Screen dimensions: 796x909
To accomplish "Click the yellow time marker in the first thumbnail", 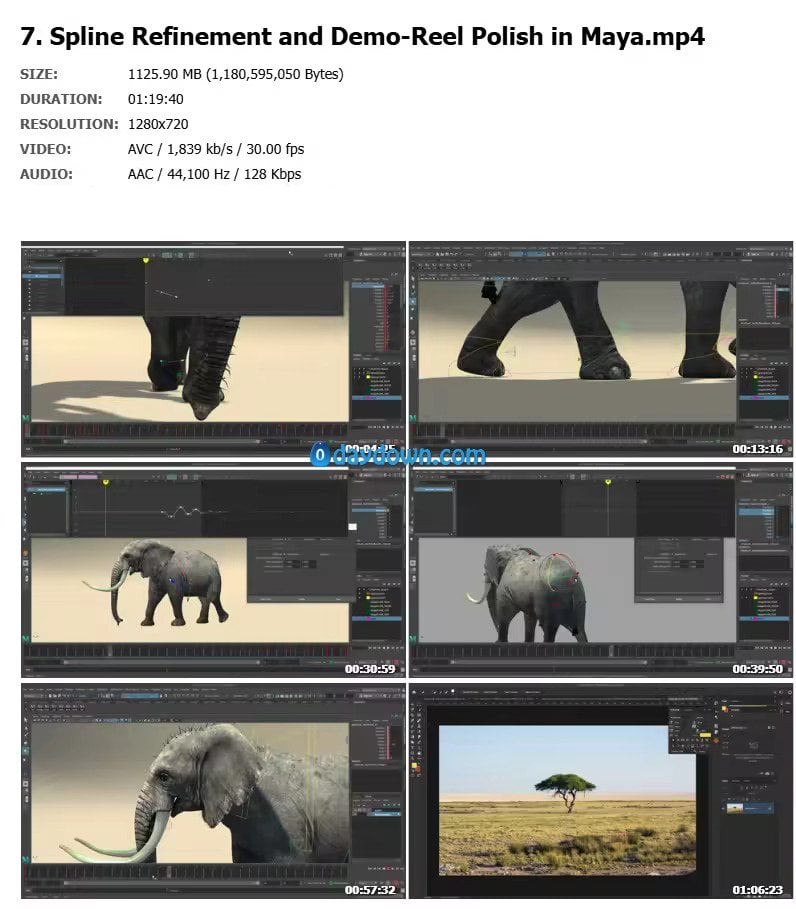I will coord(146,261).
